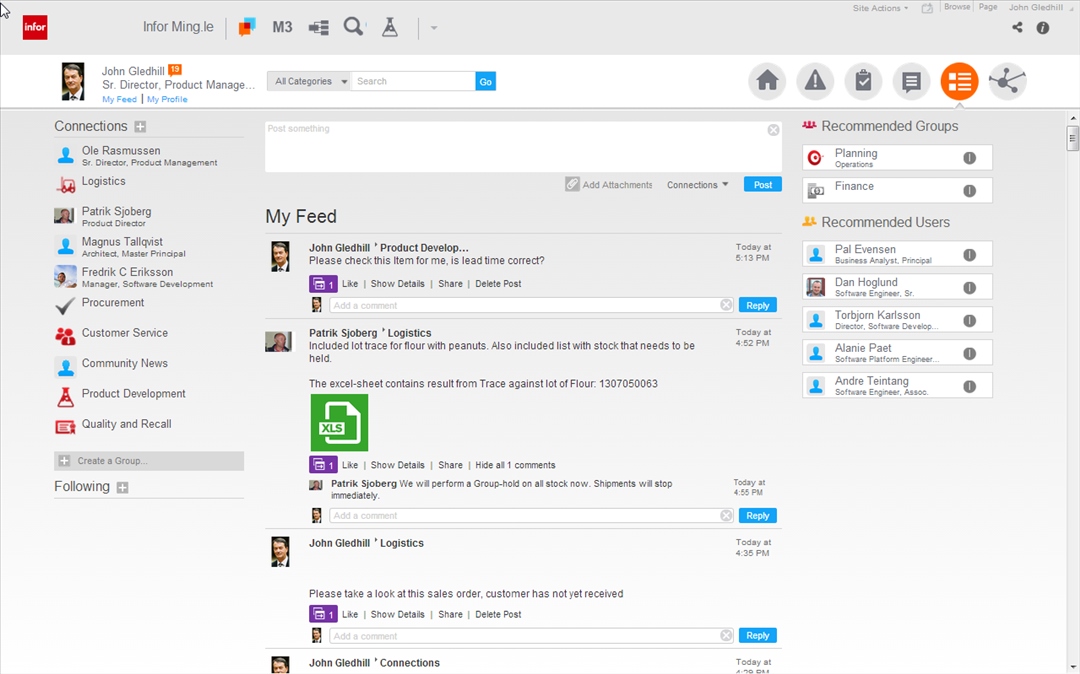Expand the Following section plus button
This screenshot has width=1080, height=674.
[x=122, y=488]
